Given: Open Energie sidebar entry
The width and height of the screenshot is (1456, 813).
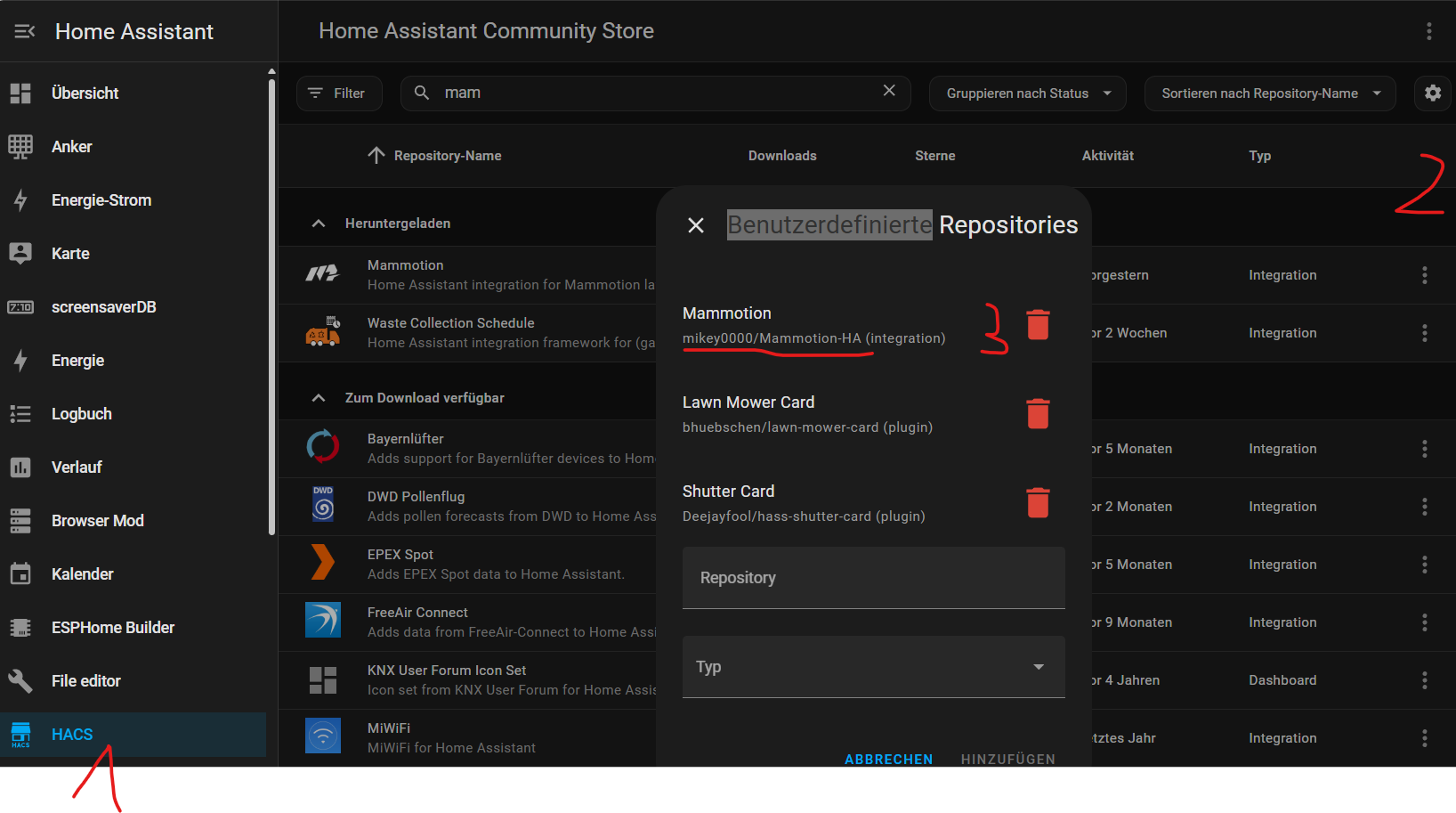Looking at the screenshot, I should point(133,361).
